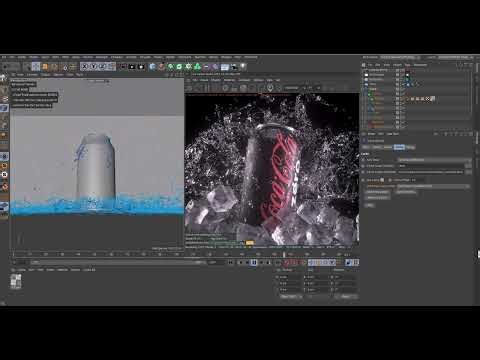Screen dimensions: 480x360
Task: Click the fourth green MoGraph-style icon
Action: point(197,67)
